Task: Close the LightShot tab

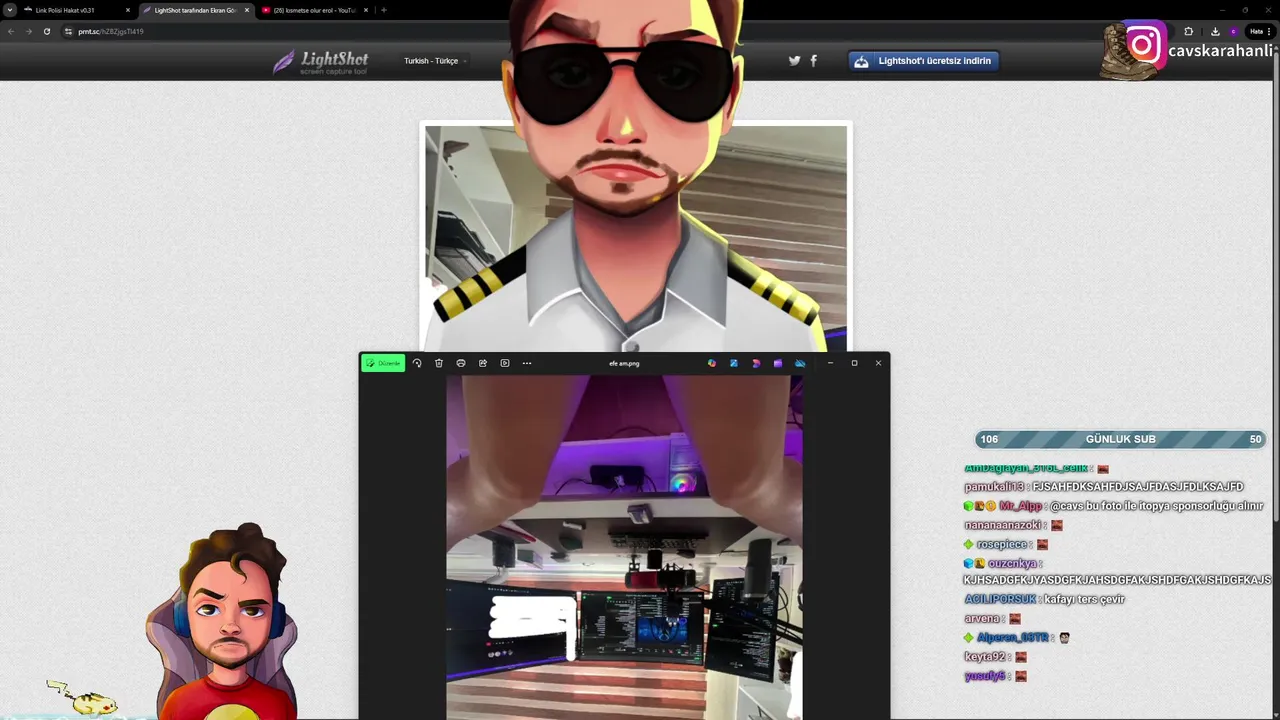Action: click(x=247, y=10)
